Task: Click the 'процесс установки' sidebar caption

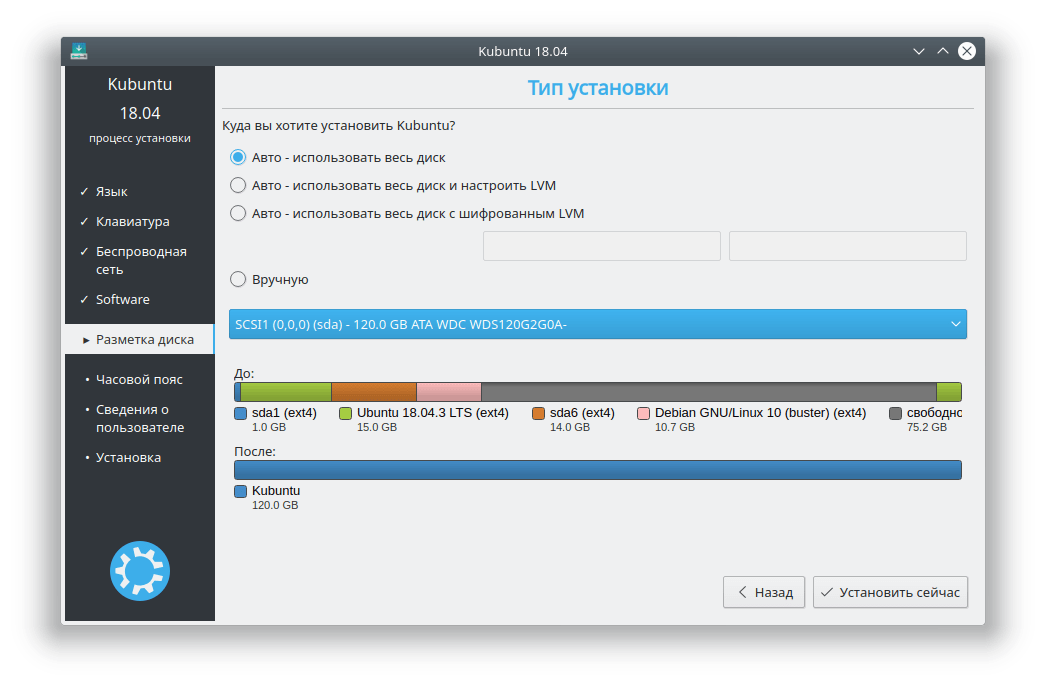Action: tap(140, 138)
